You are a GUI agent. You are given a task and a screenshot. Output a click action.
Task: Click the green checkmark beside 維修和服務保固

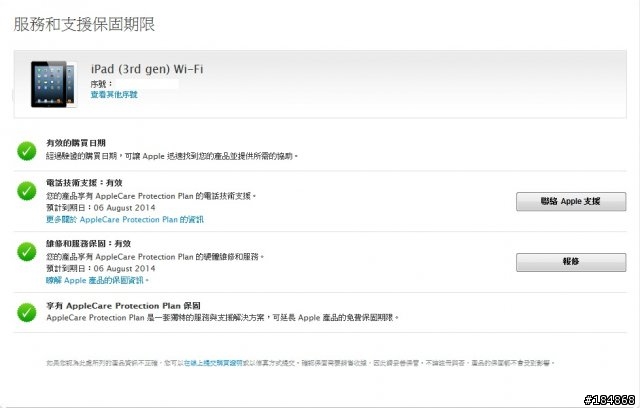tap(27, 252)
